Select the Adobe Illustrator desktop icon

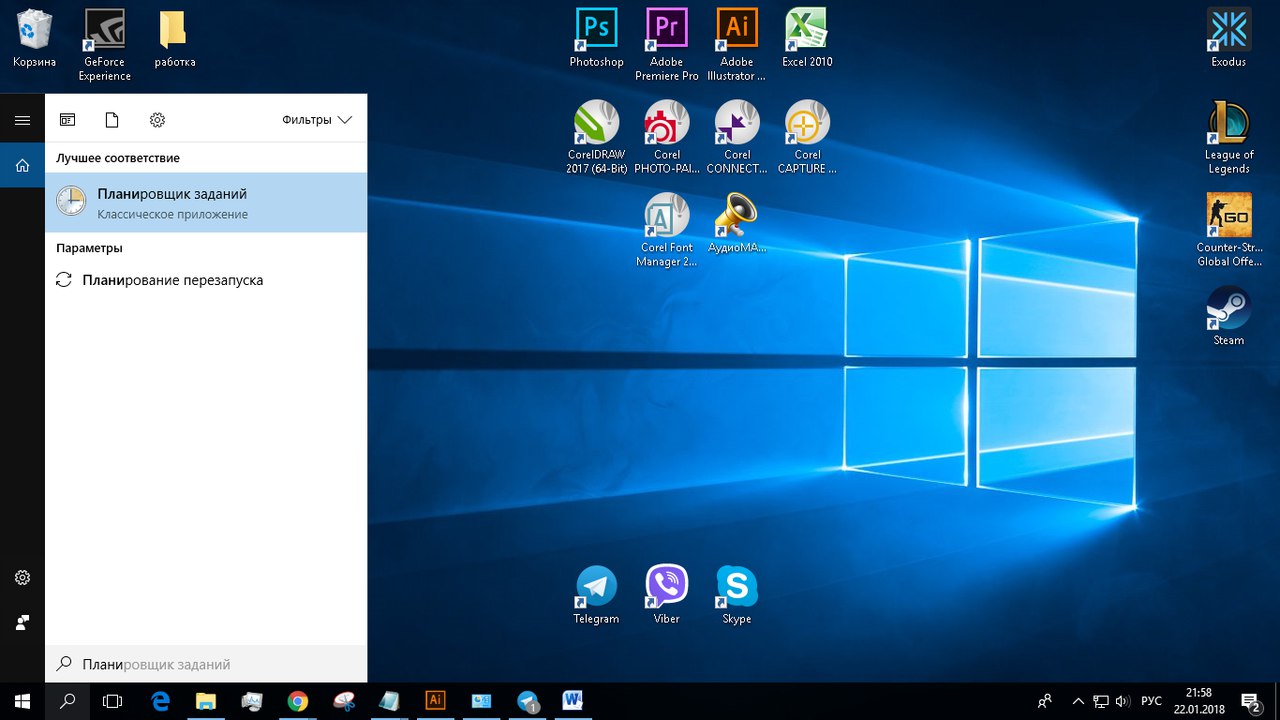[x=737, y=45]
